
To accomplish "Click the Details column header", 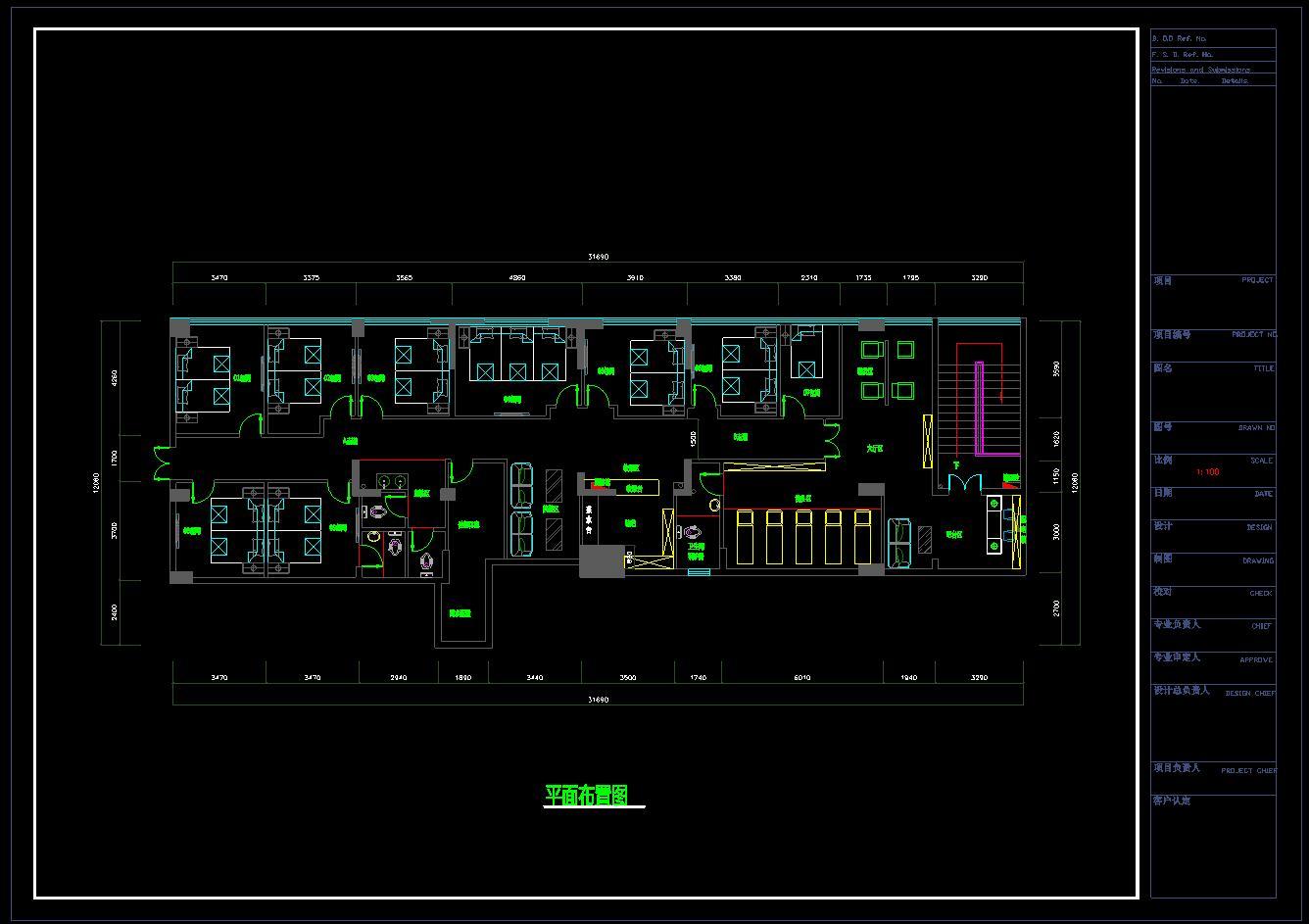I will [1235, 80].
